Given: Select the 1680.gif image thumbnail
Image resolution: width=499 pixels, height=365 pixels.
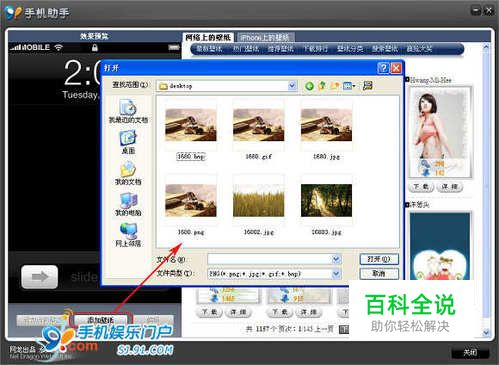Looking at the screenshot, I should point(259,125).
